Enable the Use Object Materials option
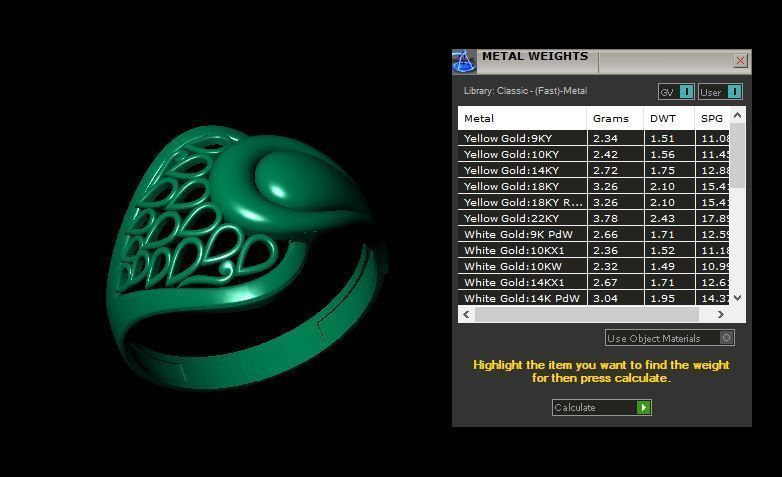782x477 pixels. coord(669,338)
